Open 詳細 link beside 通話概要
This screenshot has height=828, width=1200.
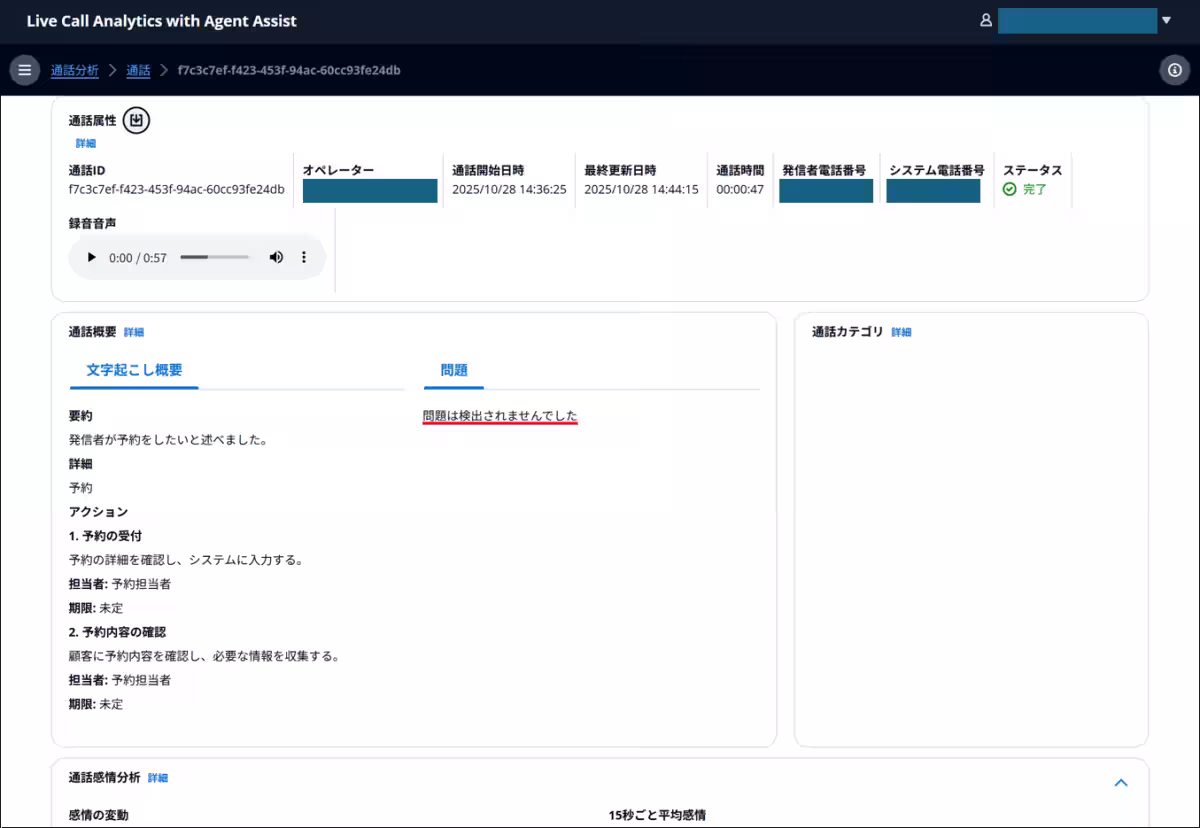coord(134,332)
